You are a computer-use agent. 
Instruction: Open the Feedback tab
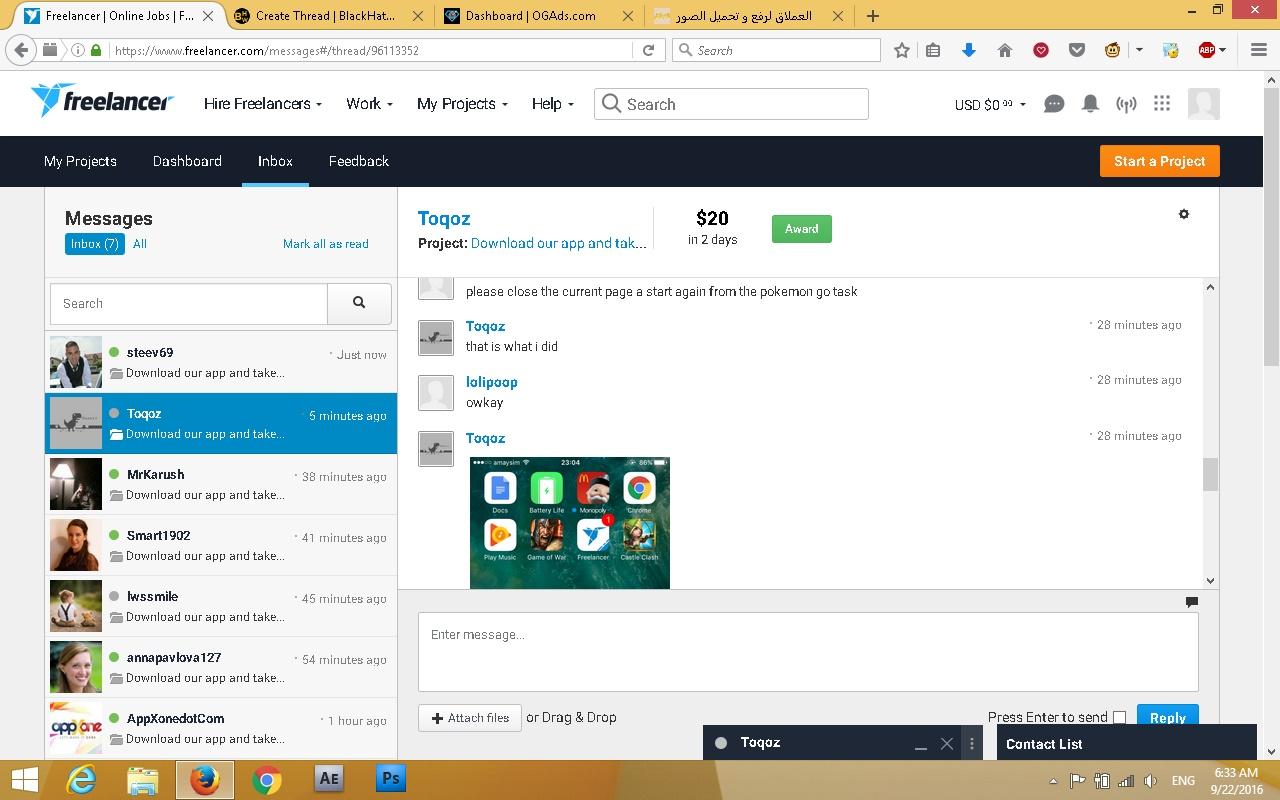click(x=358, y=161)
